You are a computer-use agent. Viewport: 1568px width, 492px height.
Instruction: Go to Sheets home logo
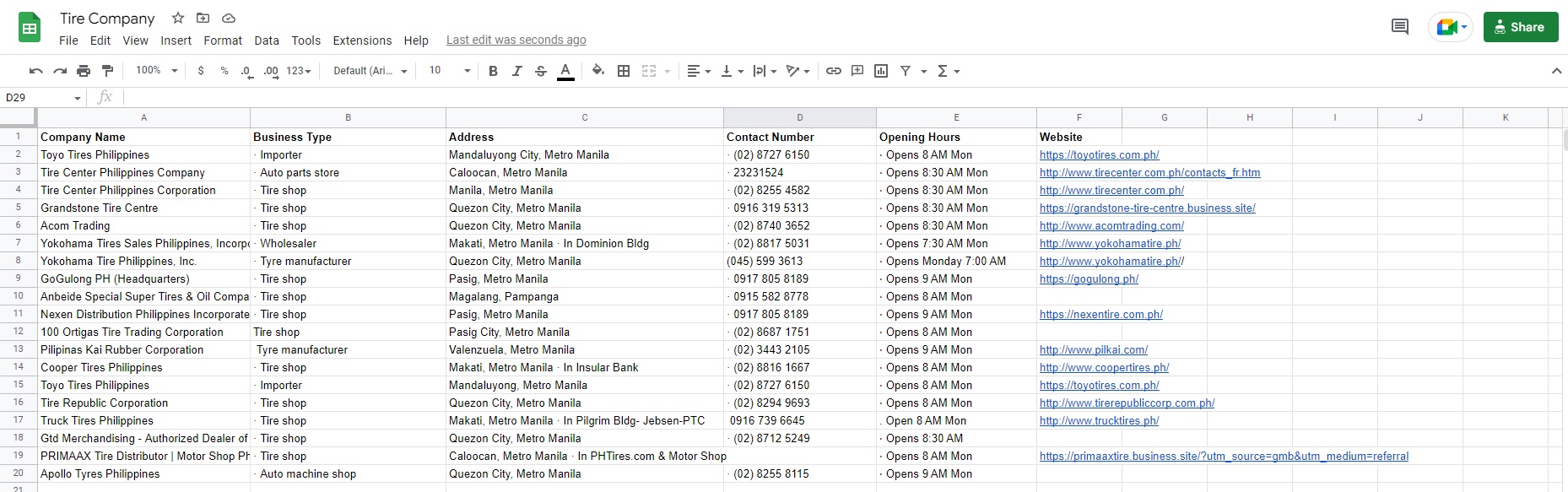tap(30, 28)
